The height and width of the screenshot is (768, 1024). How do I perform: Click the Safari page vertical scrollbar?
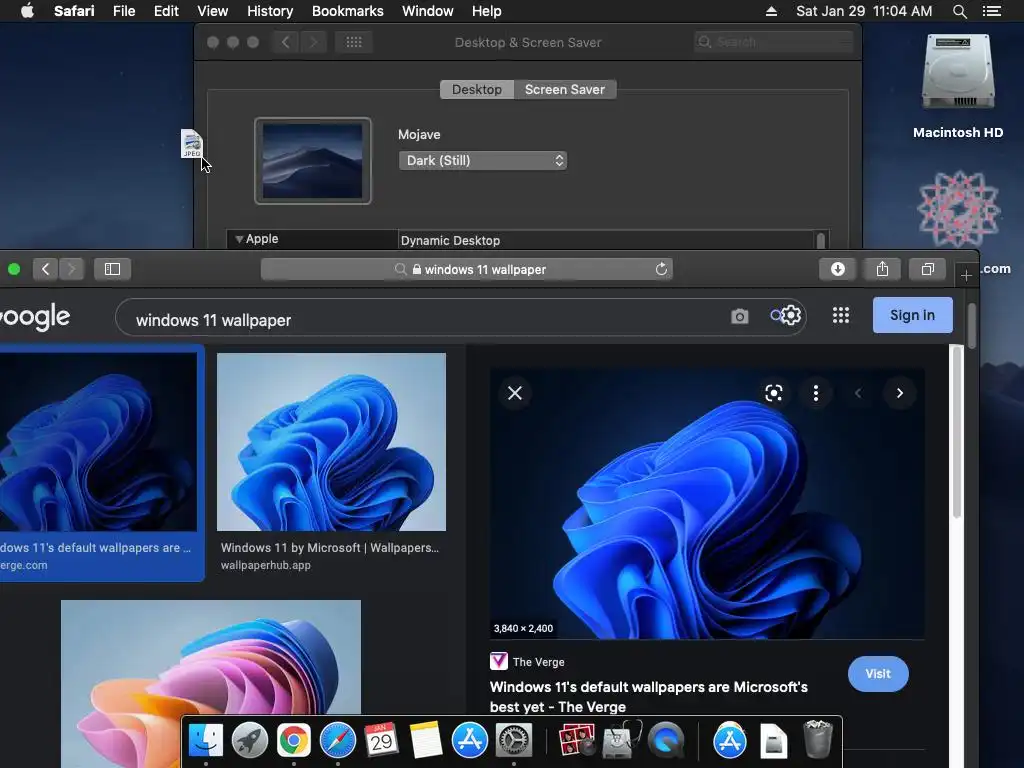(972, 325)
